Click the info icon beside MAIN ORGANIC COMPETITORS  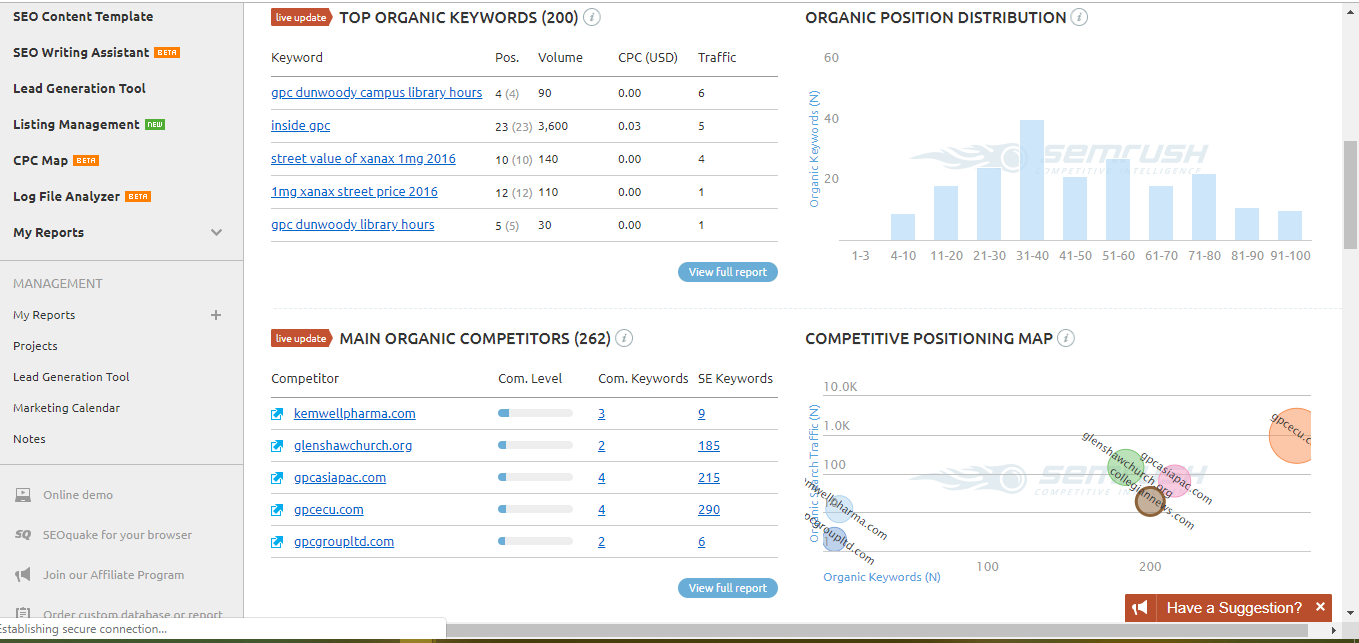[x=624, y=338]
